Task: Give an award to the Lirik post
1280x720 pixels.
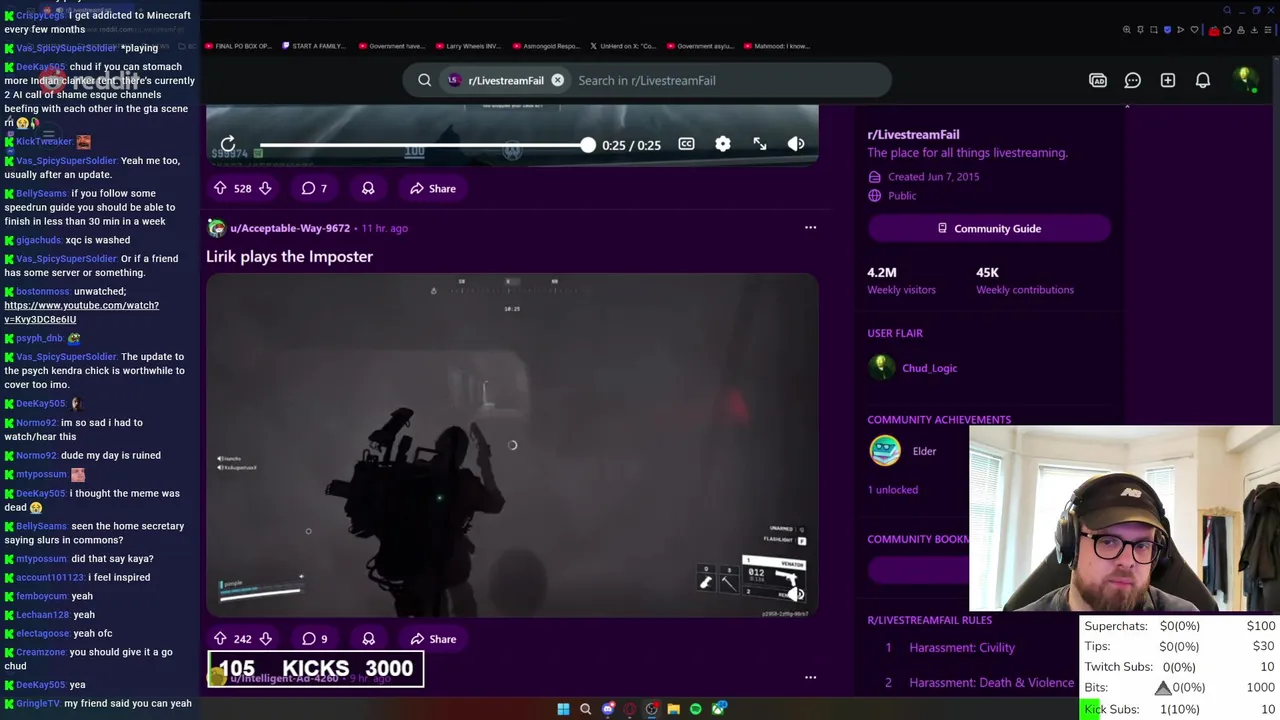Action: [368, 639]
